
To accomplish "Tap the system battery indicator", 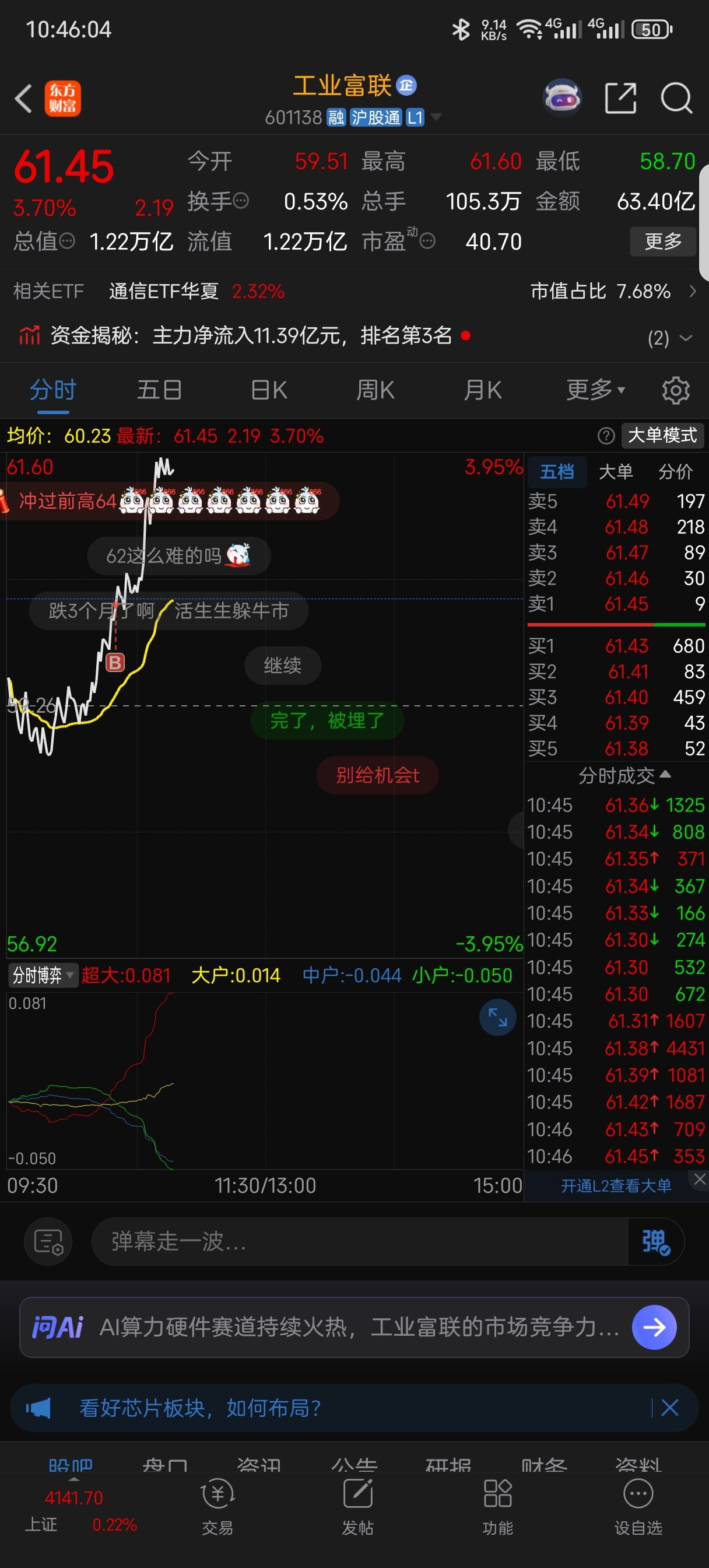I will [652, 29].
